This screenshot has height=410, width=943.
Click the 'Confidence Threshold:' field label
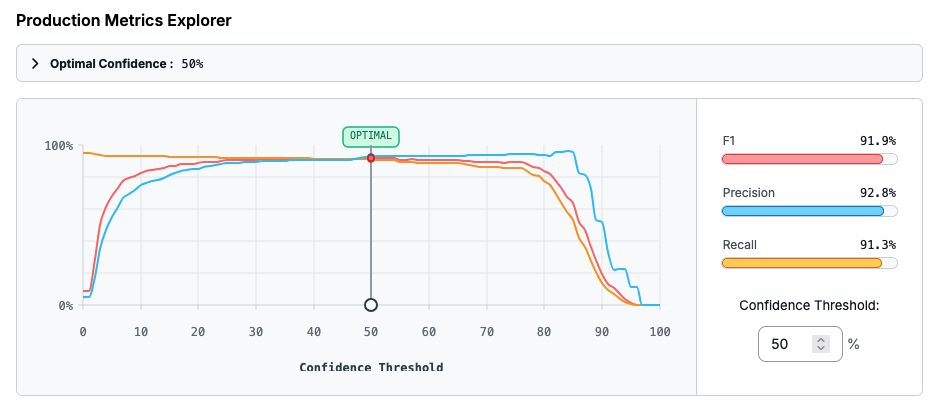pos(809,305)
